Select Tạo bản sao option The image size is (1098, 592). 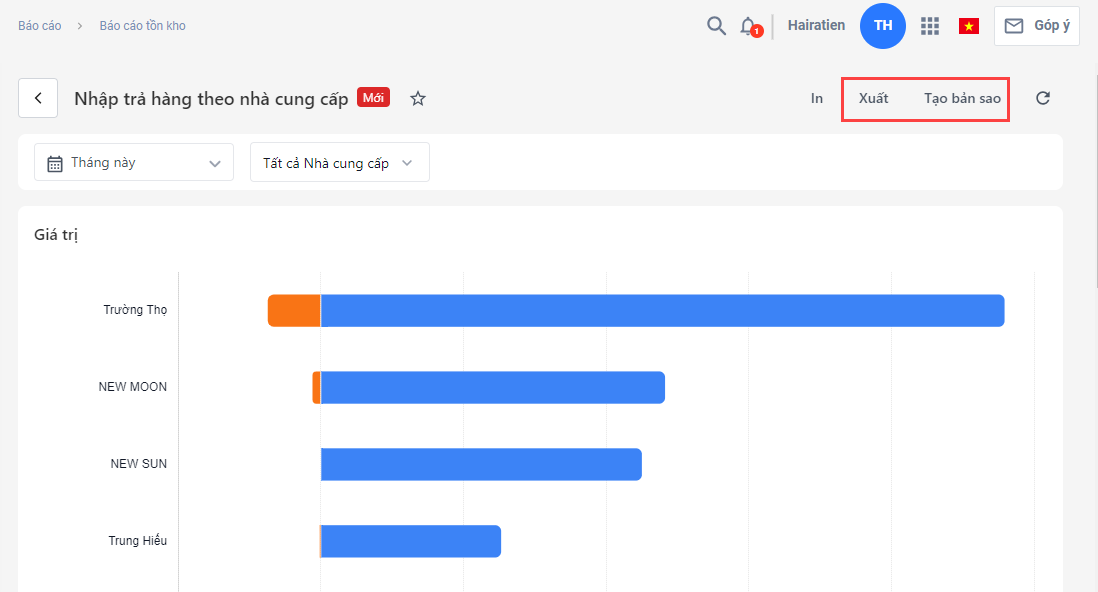962,98
